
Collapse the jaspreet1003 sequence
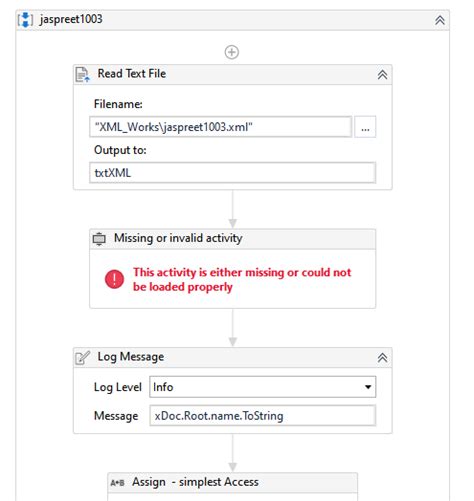[x=440, y=20]
